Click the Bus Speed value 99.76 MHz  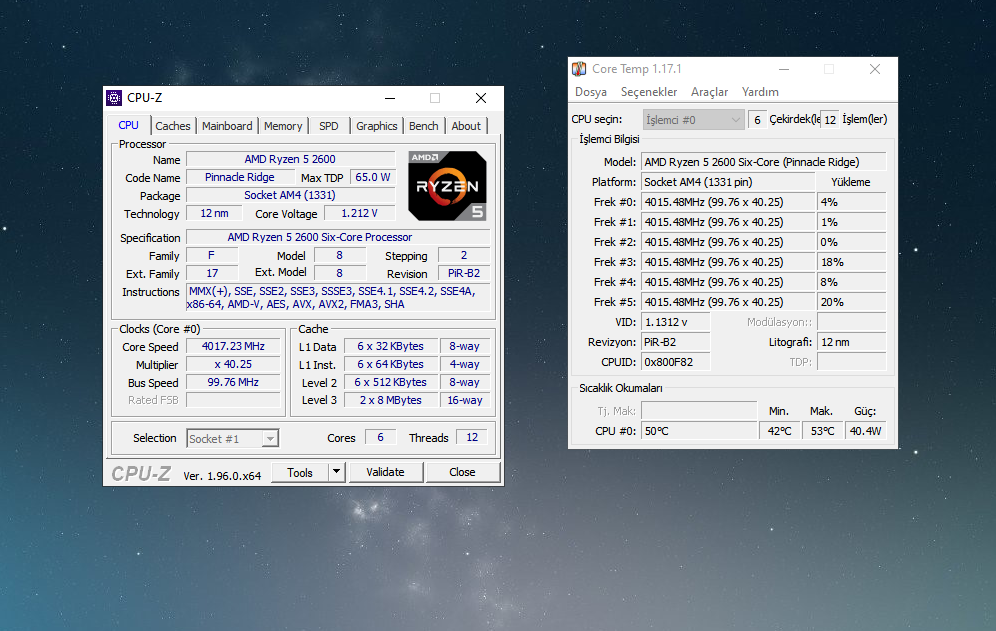pos(233,383)
